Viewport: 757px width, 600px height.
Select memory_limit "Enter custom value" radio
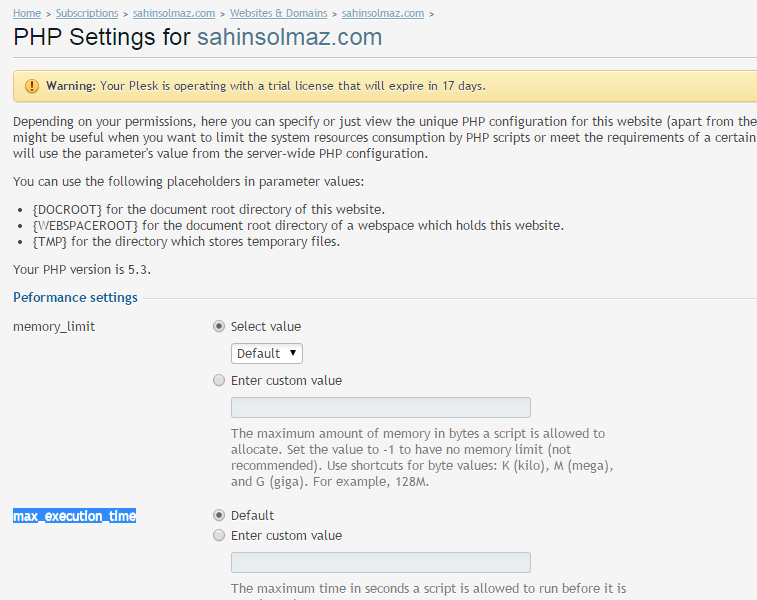point(219,380)
